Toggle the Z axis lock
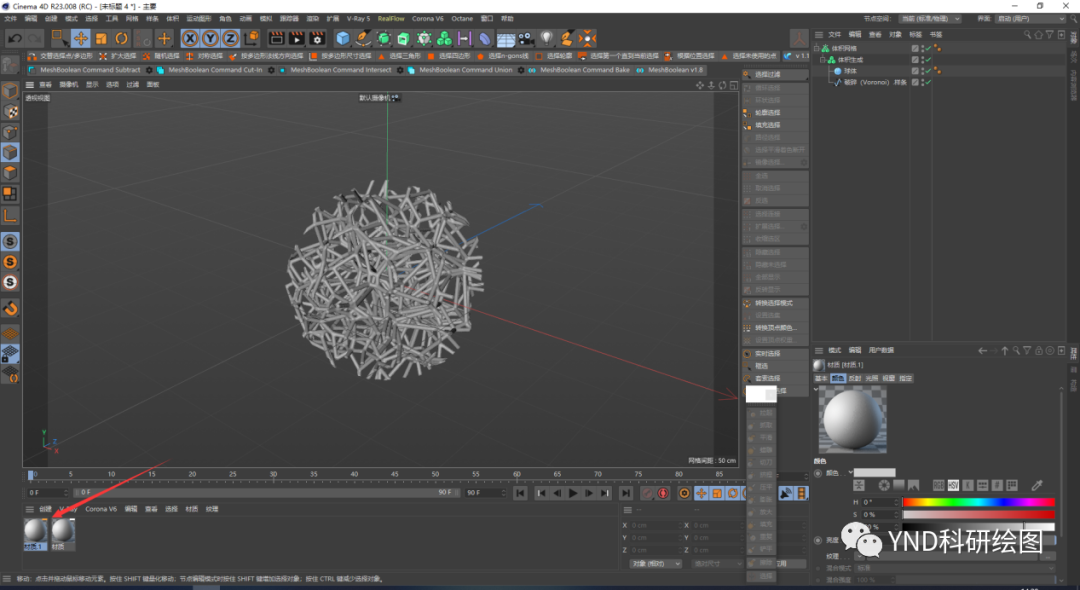The height and width of the screenshot is (590, 1080). pyautogui.click(x=230, y=39)
